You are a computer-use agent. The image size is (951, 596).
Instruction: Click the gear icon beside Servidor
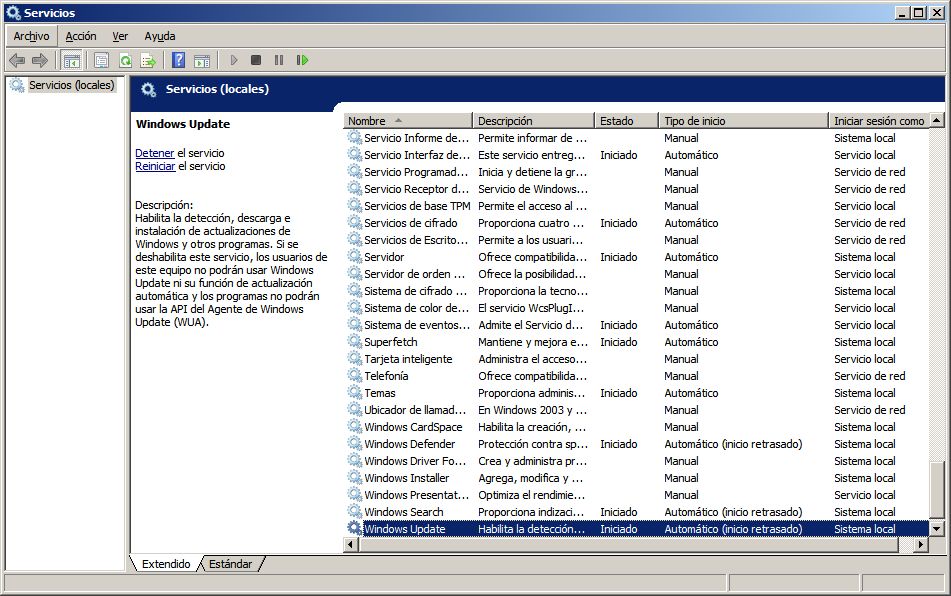354,256
